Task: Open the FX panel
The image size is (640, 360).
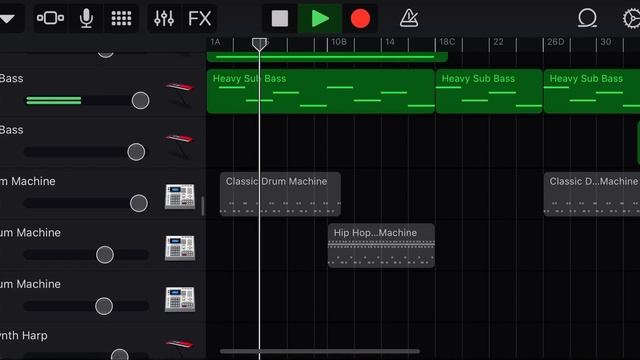Action: pos(199,18)
